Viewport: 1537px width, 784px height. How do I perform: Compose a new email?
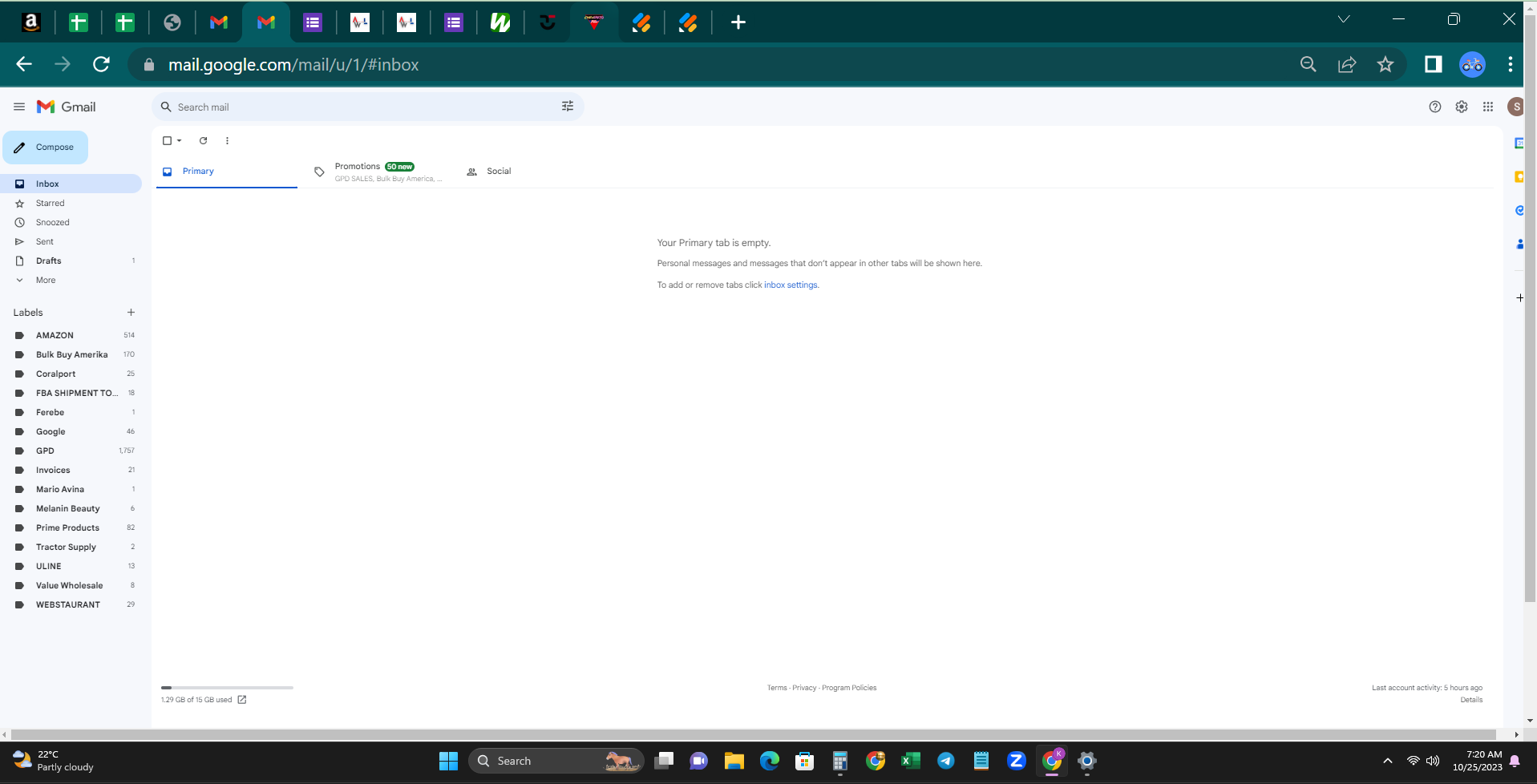tap(46, 148)
